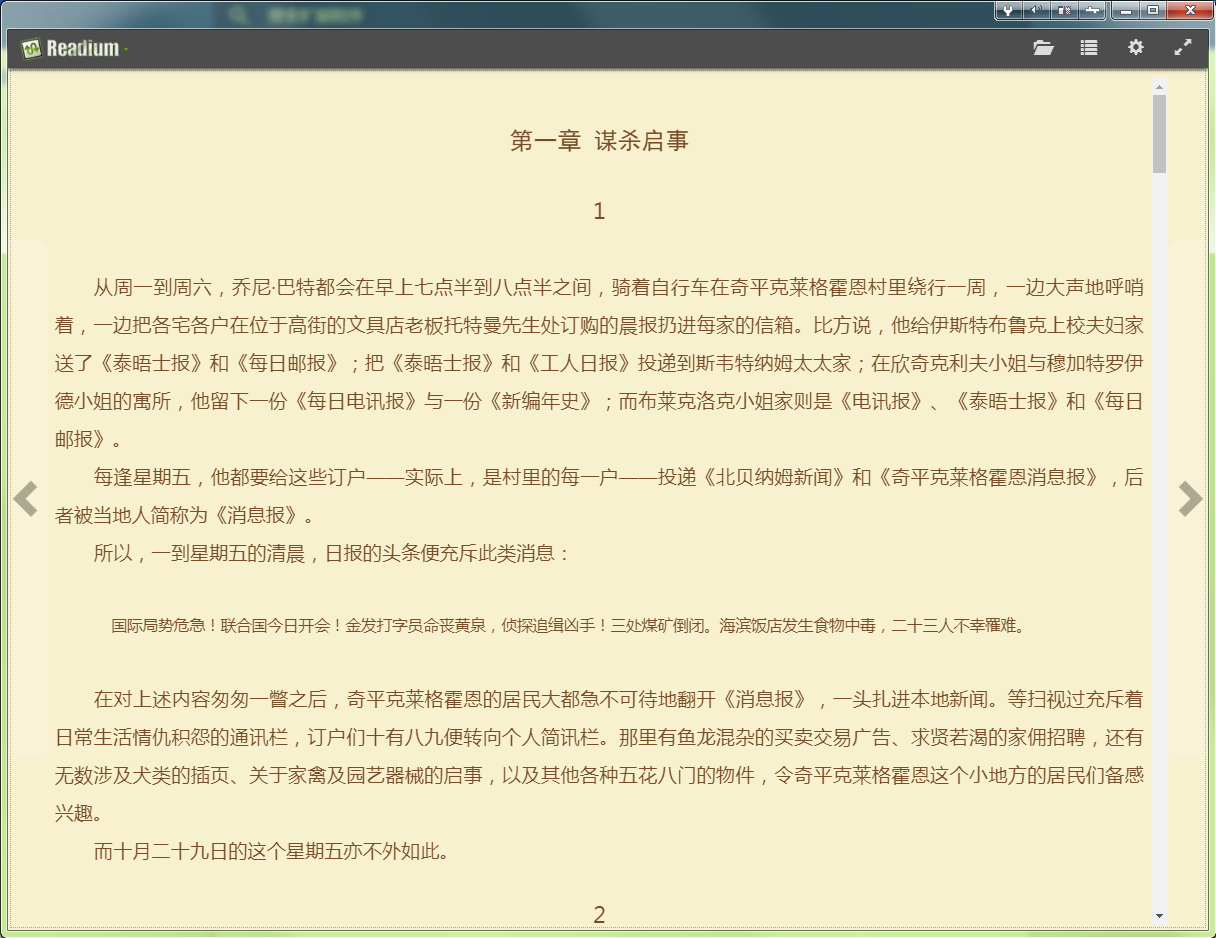Click the checkered display icon in title bar

(1064, 10)
